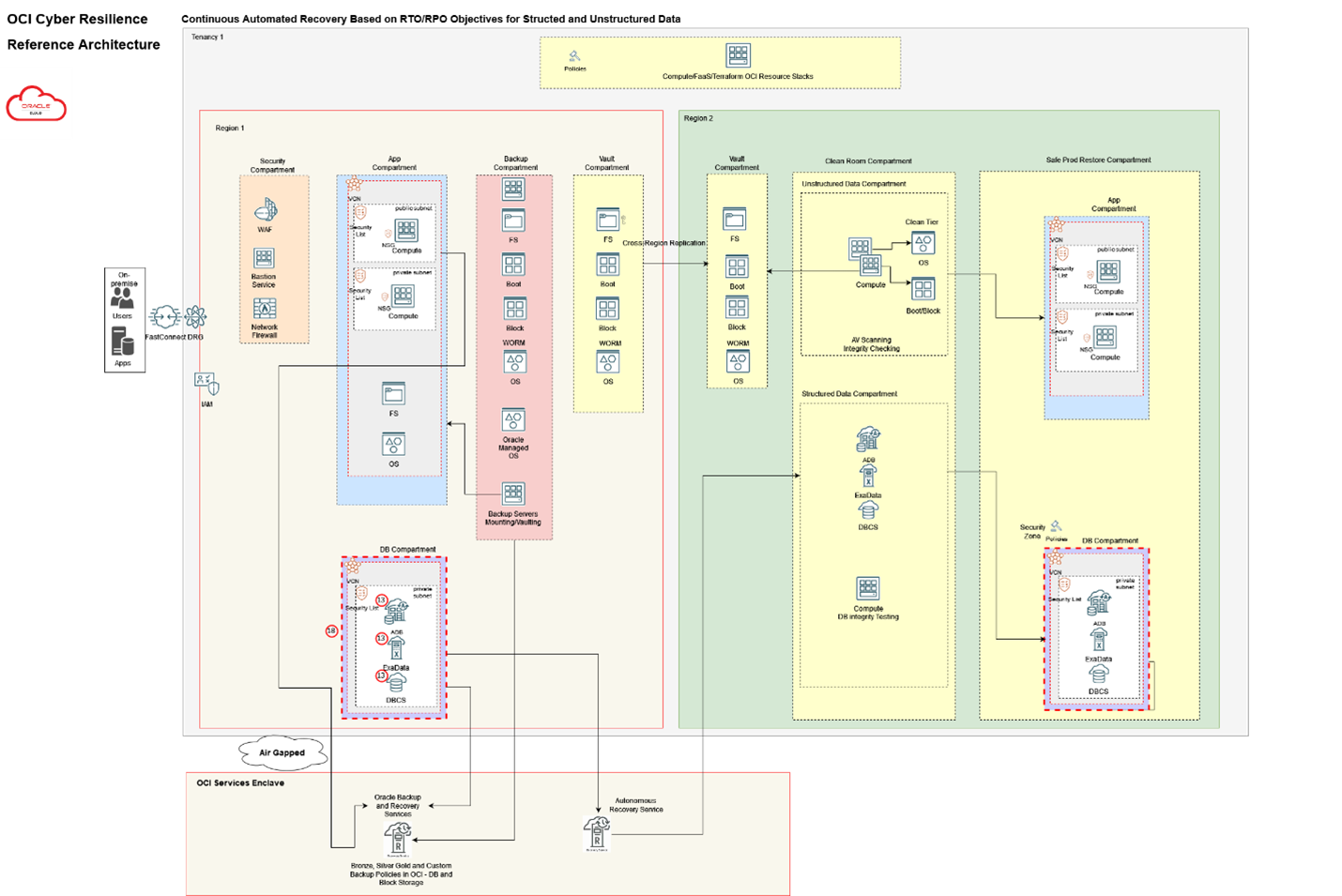Click the ADB icon in Structured Data Compartment
Viewport: 1342px width, 896px height.
868,441
